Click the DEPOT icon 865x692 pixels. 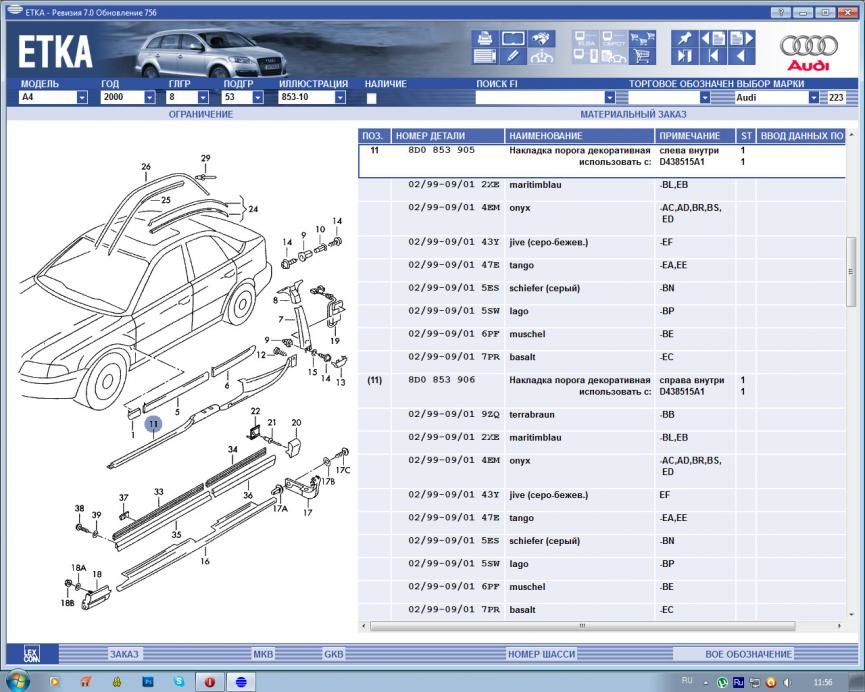point(613,38)
